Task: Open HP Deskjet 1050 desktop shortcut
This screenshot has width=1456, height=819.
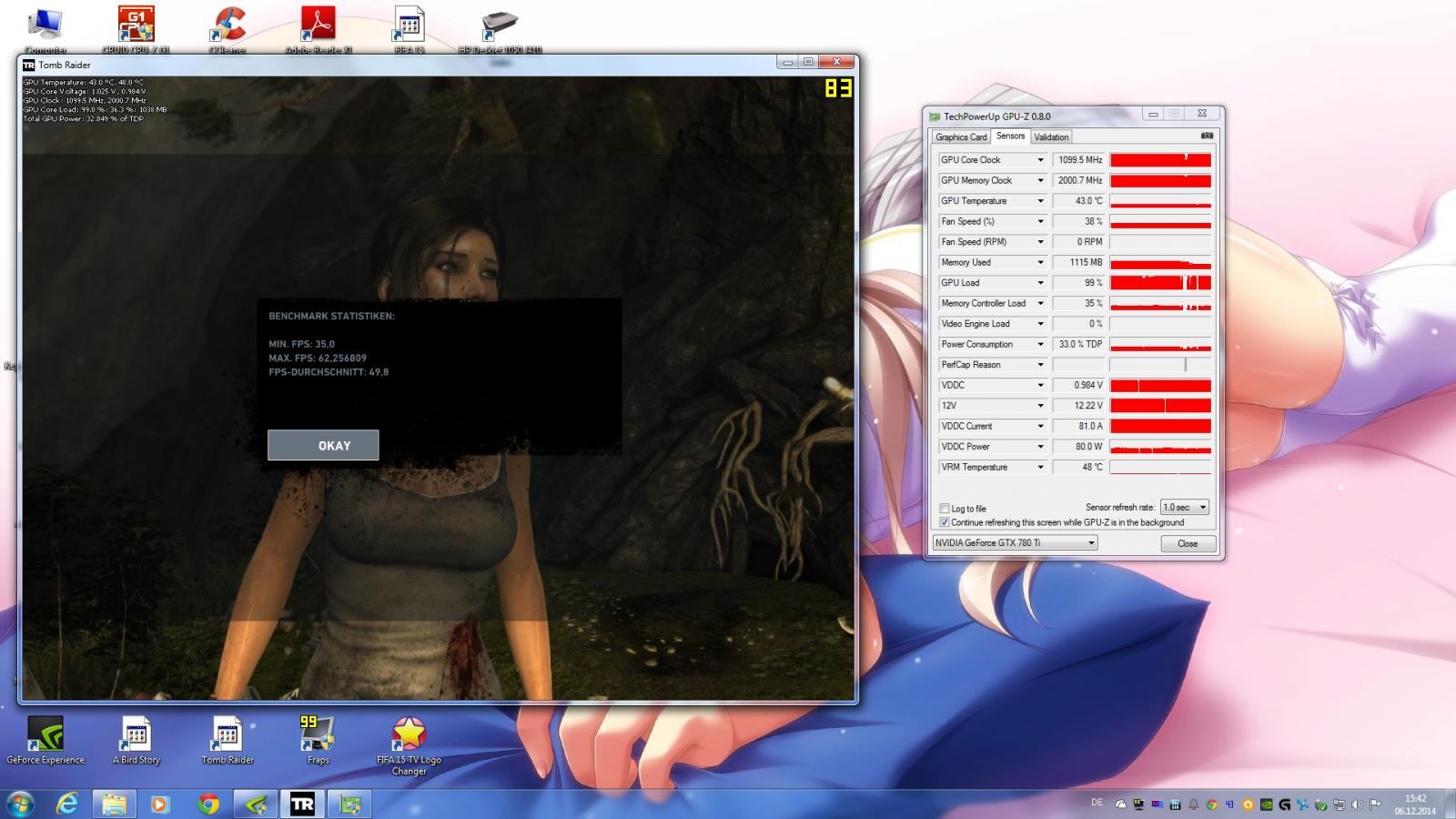Action: click(500, 29)
